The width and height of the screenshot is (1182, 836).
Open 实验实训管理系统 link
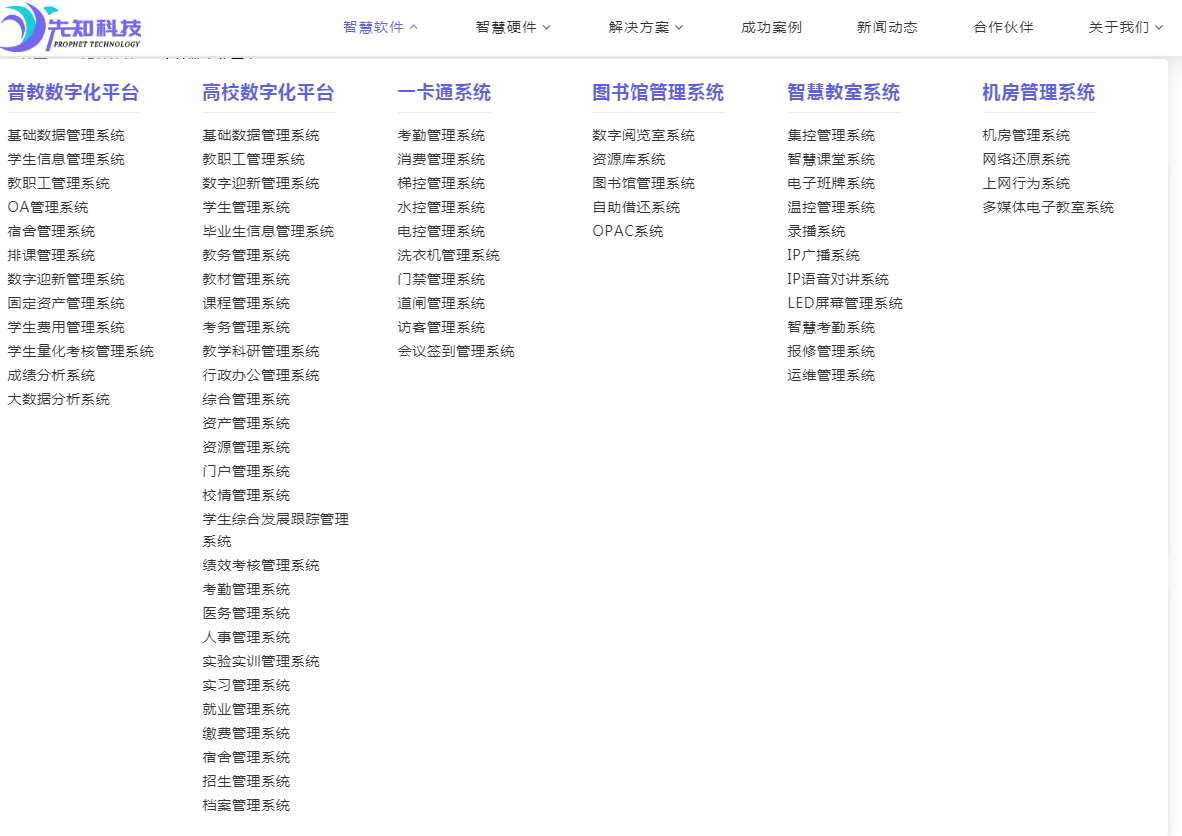point(261,661)
